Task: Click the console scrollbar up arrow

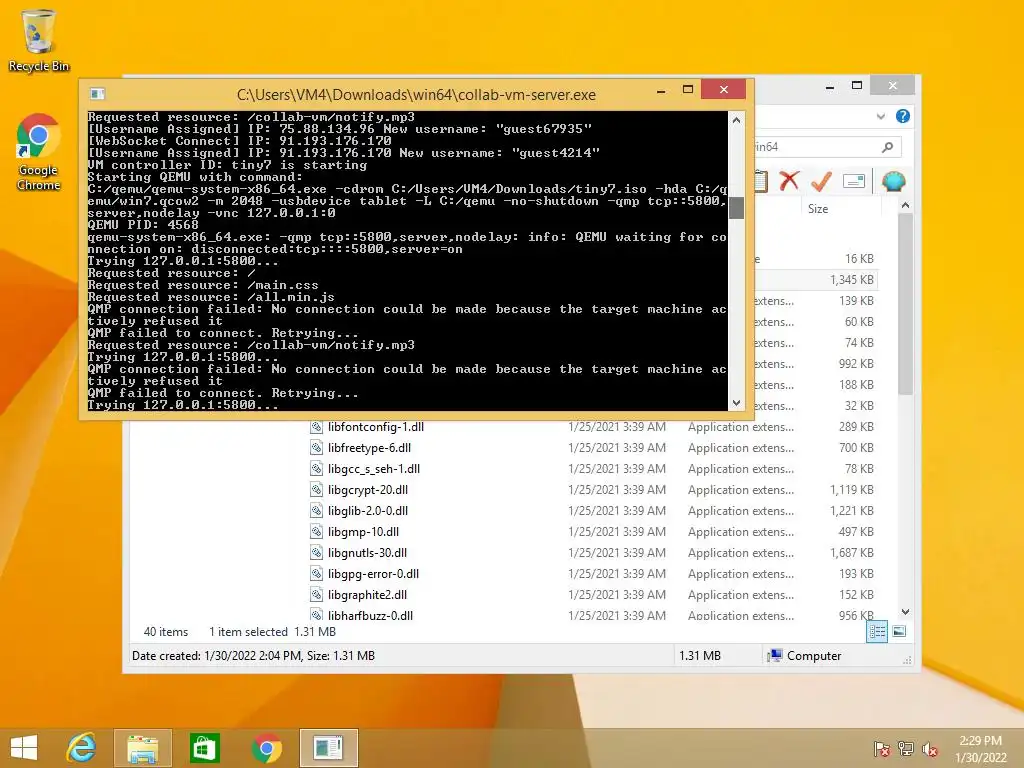Action: point(736,120)
